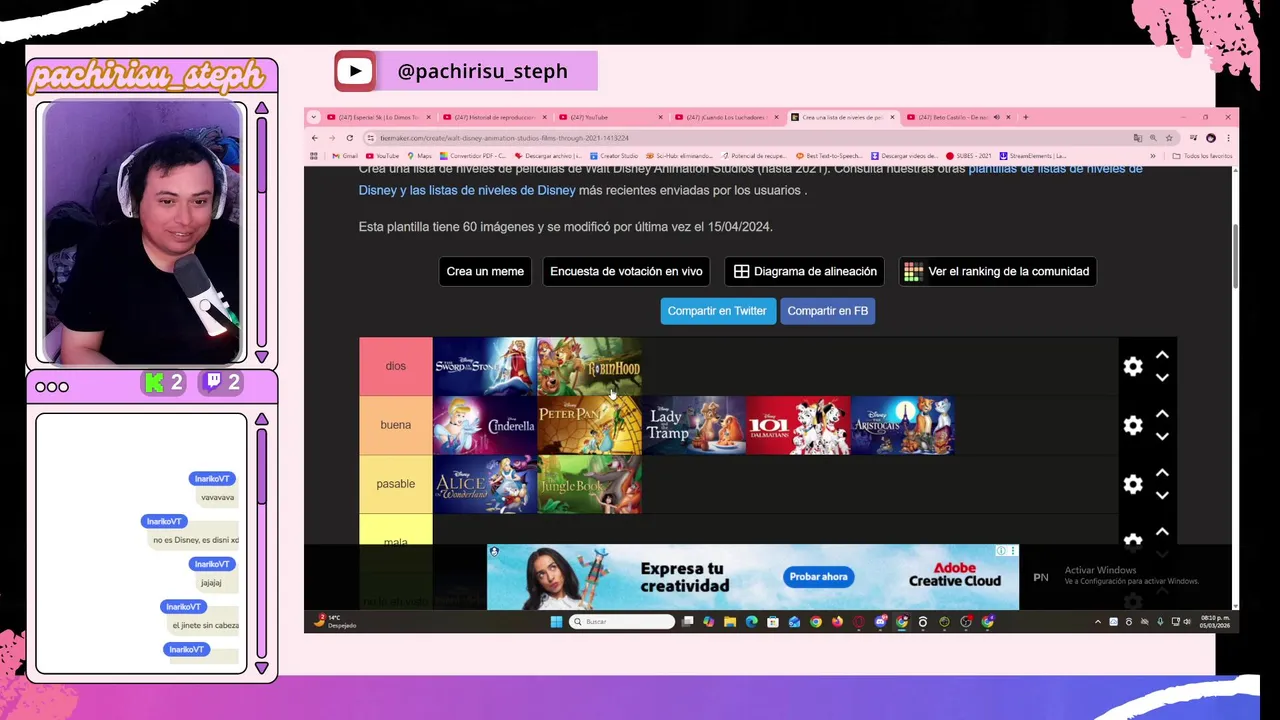Click the buena tier color label
This screenshot has width=1280, height=720.
point(396,425)
